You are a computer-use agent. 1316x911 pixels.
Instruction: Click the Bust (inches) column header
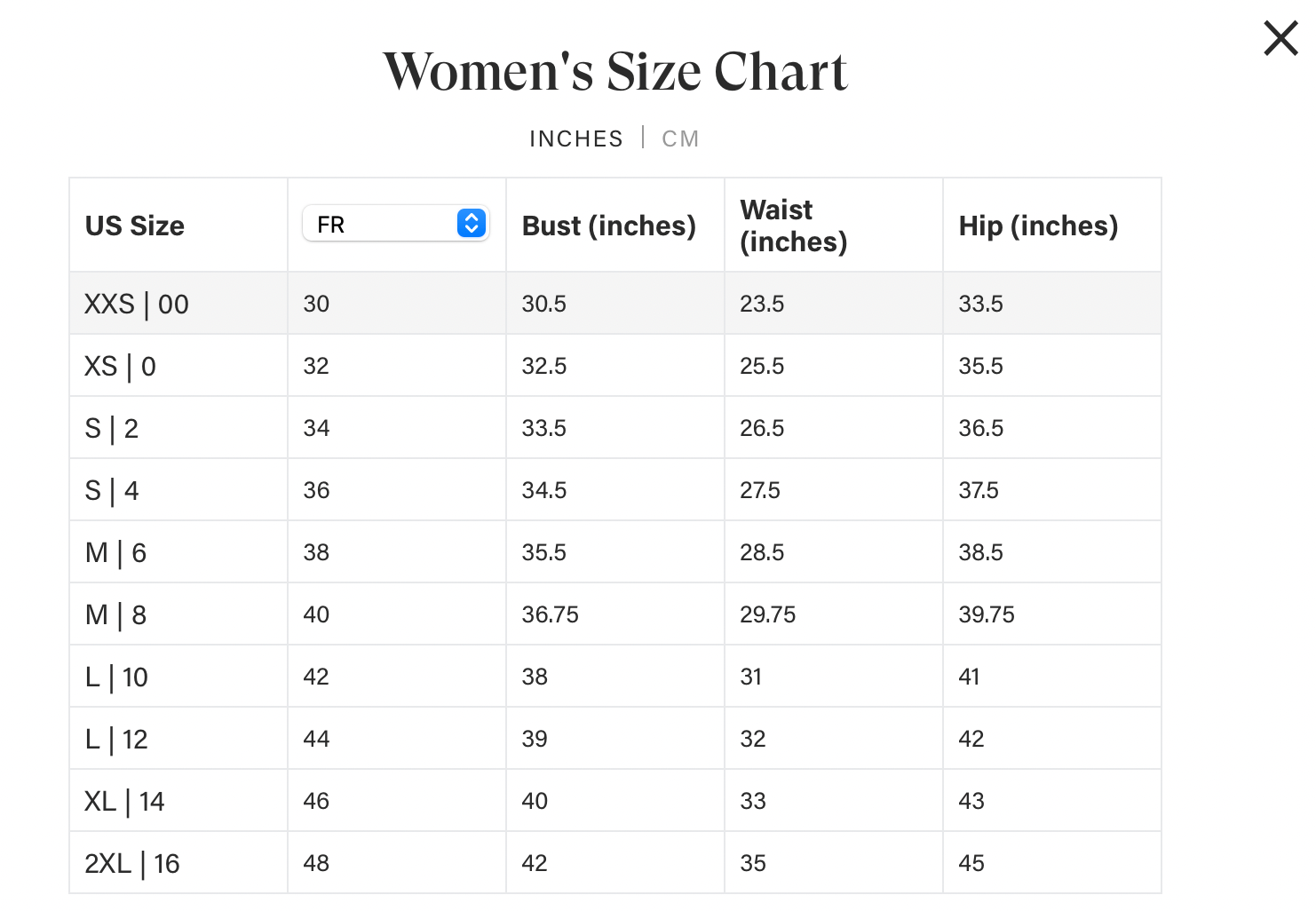pyautogui.click(x=608, y=226)
